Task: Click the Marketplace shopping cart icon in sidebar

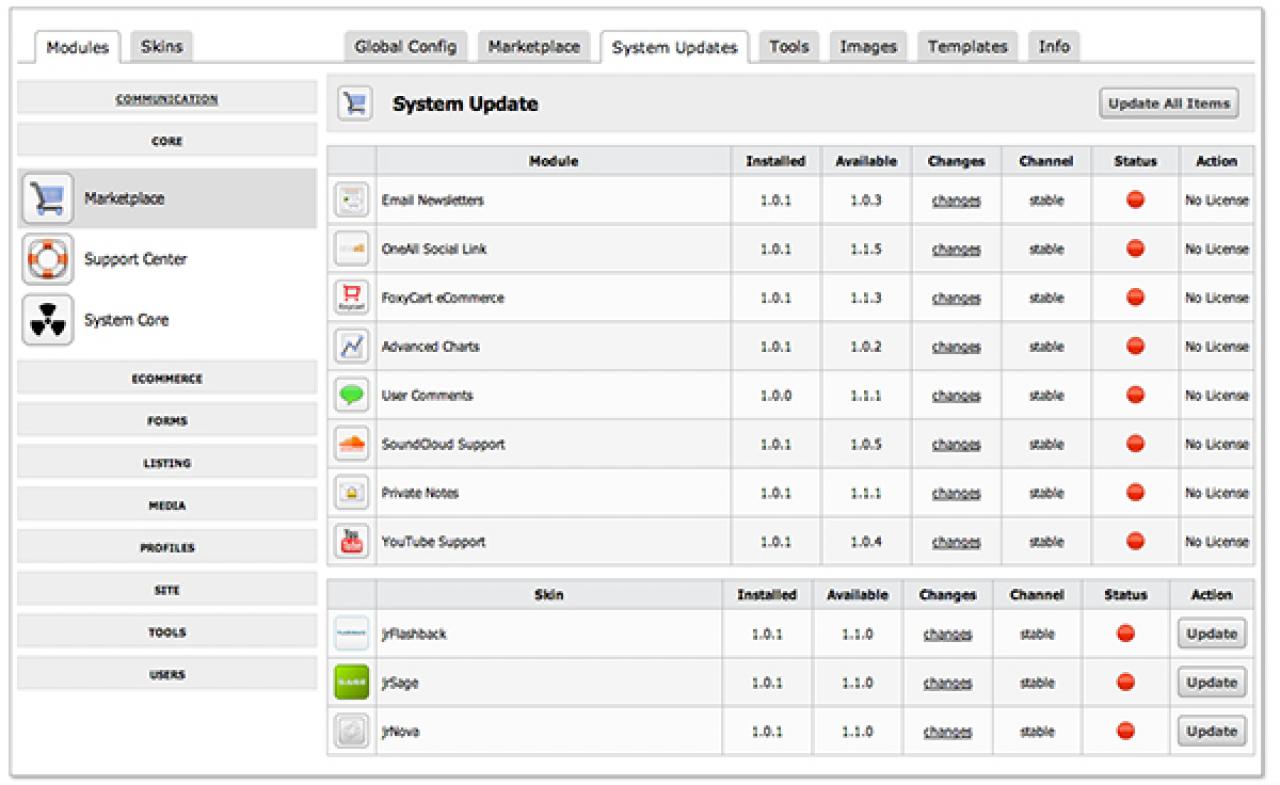Action: 48,199
